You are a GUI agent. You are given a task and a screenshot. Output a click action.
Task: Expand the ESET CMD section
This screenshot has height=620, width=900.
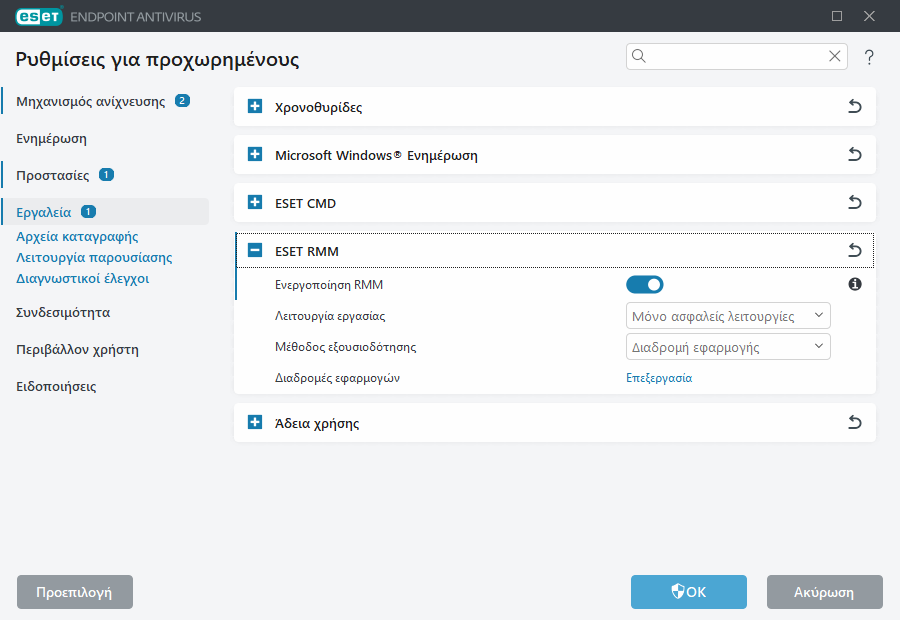pos(255,203)
